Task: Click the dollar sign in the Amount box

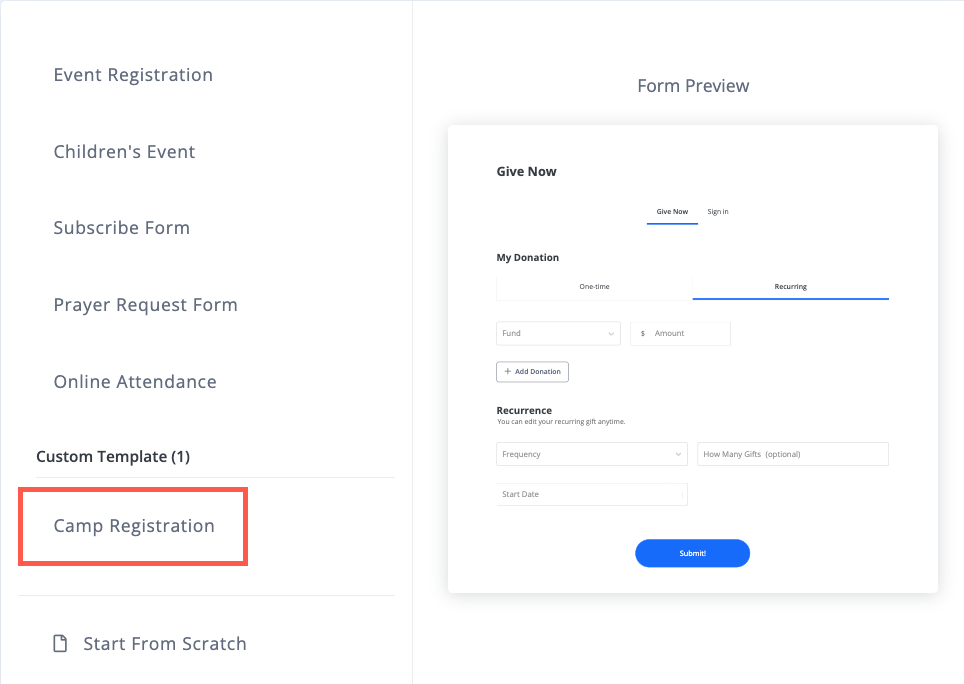Action: (642, 334)
